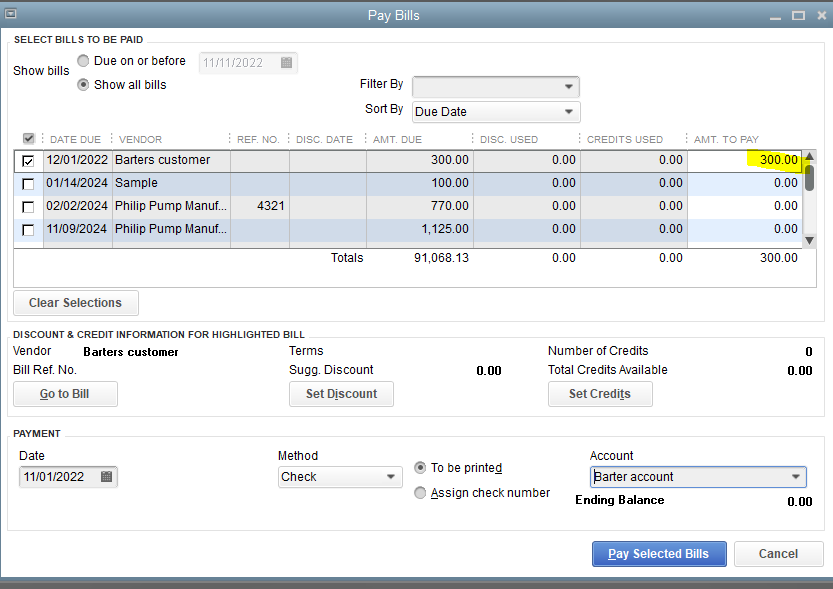Toggle the select-all checkbox in table header
This screenshot has height=589, width=833.
click(28, 139)
